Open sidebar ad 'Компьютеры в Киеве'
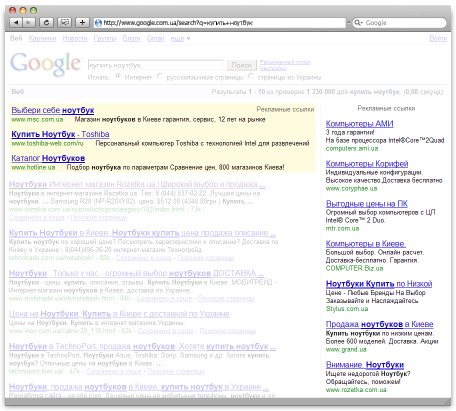The height and width of the screenshot is (411, 456). point(366,243)
